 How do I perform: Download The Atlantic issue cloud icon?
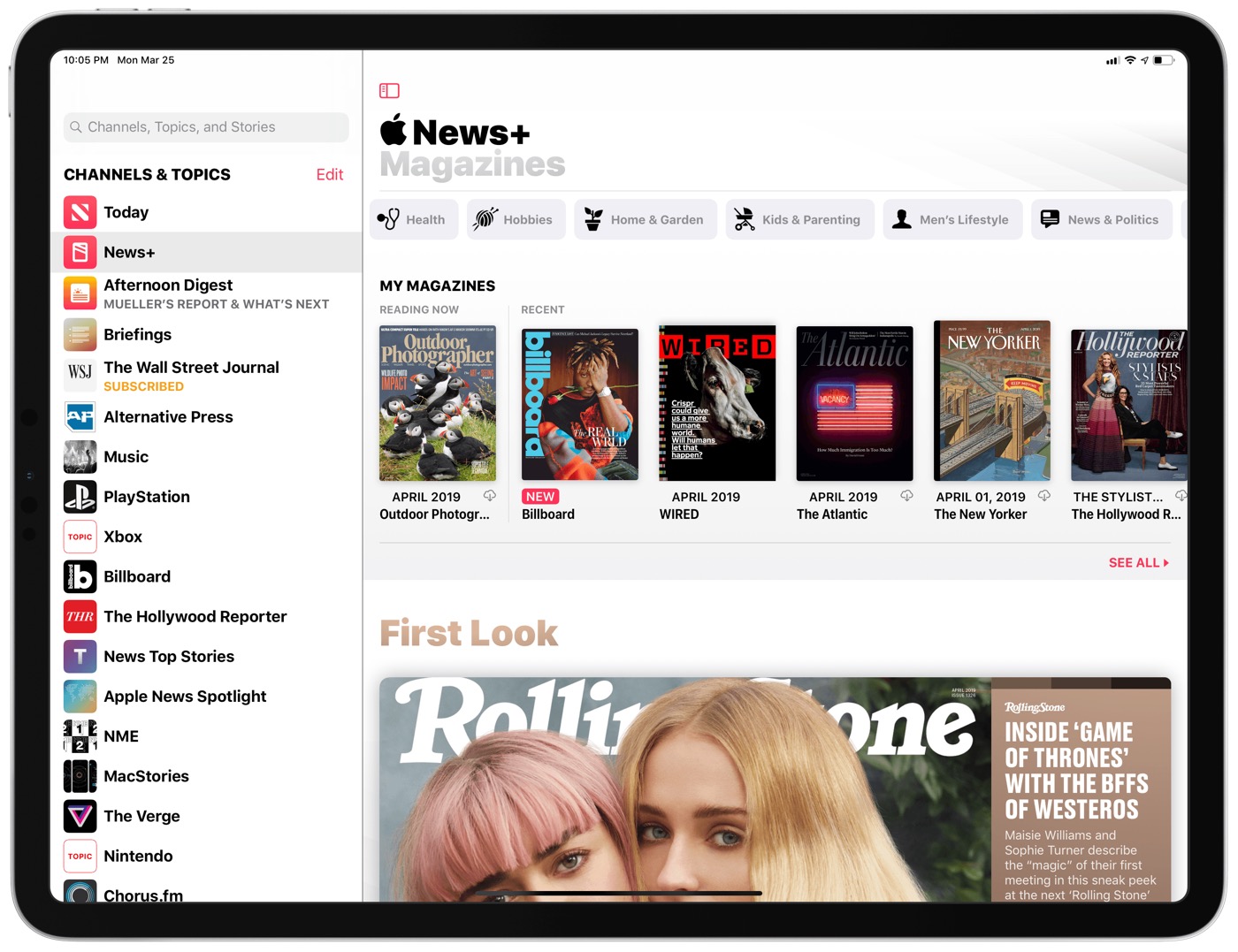[906, 496]
